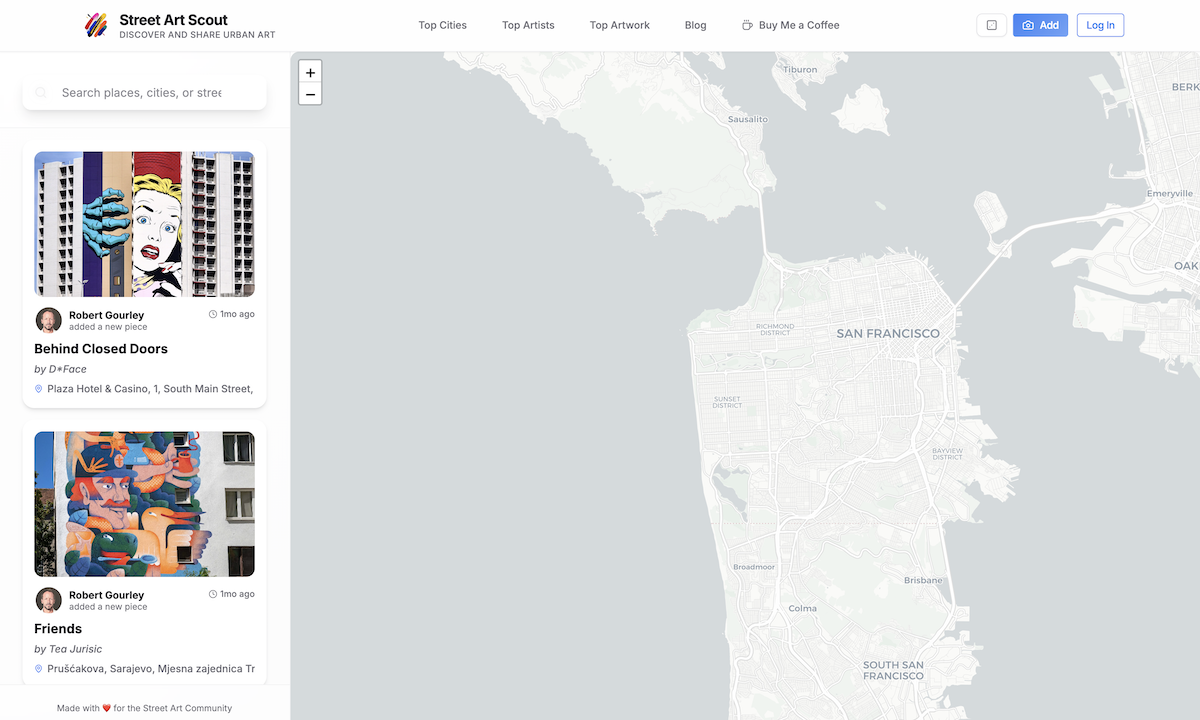Open the Top Cities page

coord(442,25)
